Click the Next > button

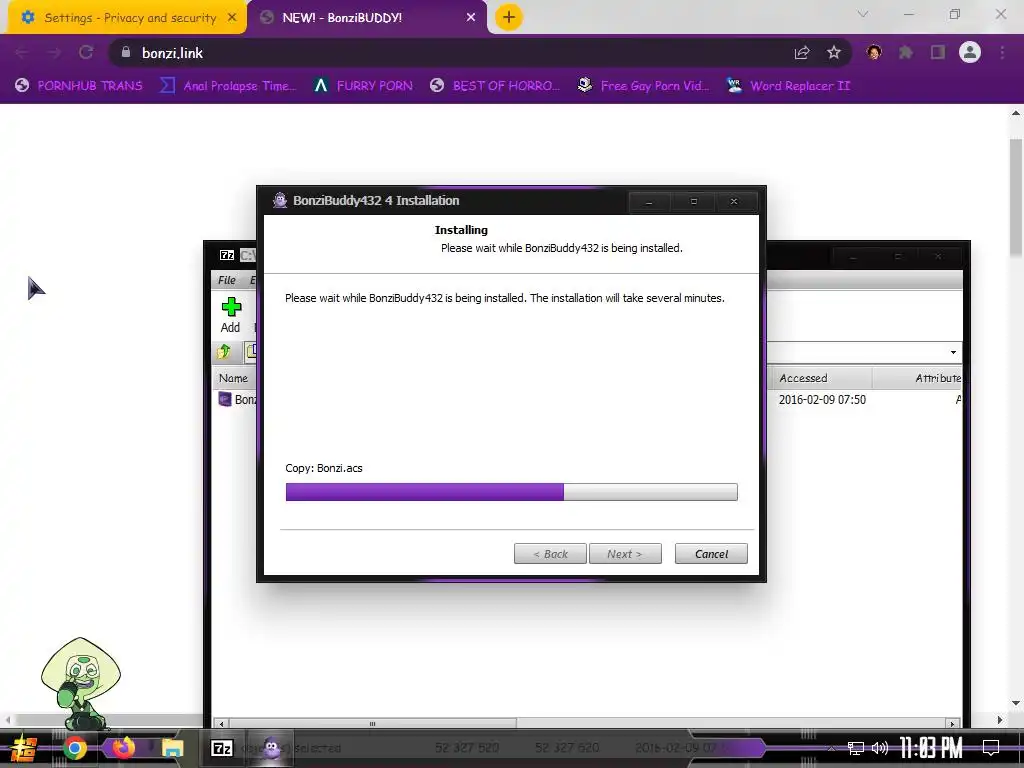tap(625, 554)
